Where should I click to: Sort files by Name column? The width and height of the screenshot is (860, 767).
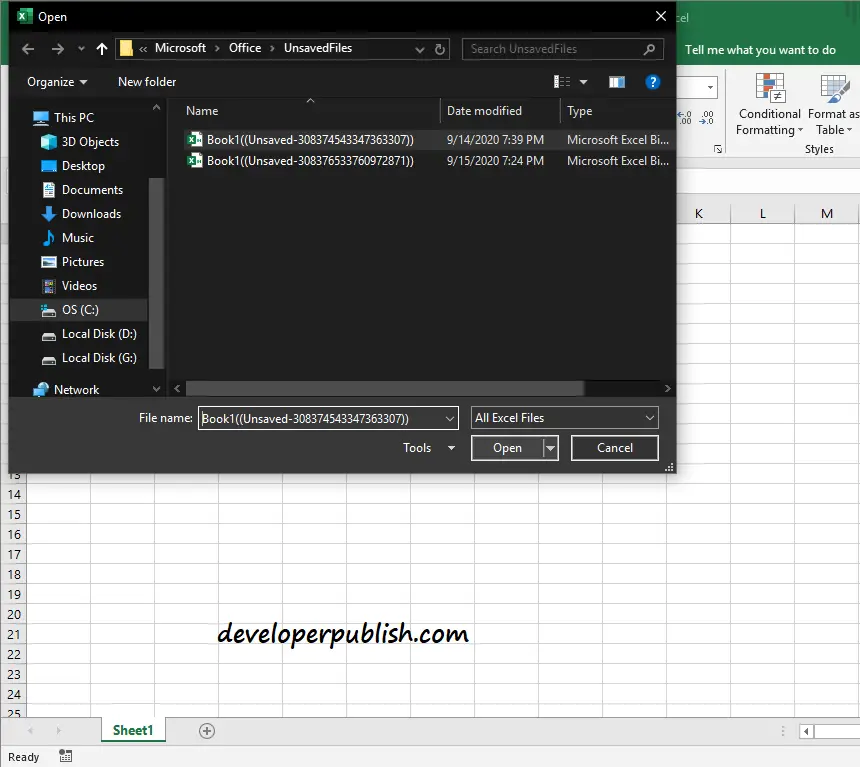[202, 111]
